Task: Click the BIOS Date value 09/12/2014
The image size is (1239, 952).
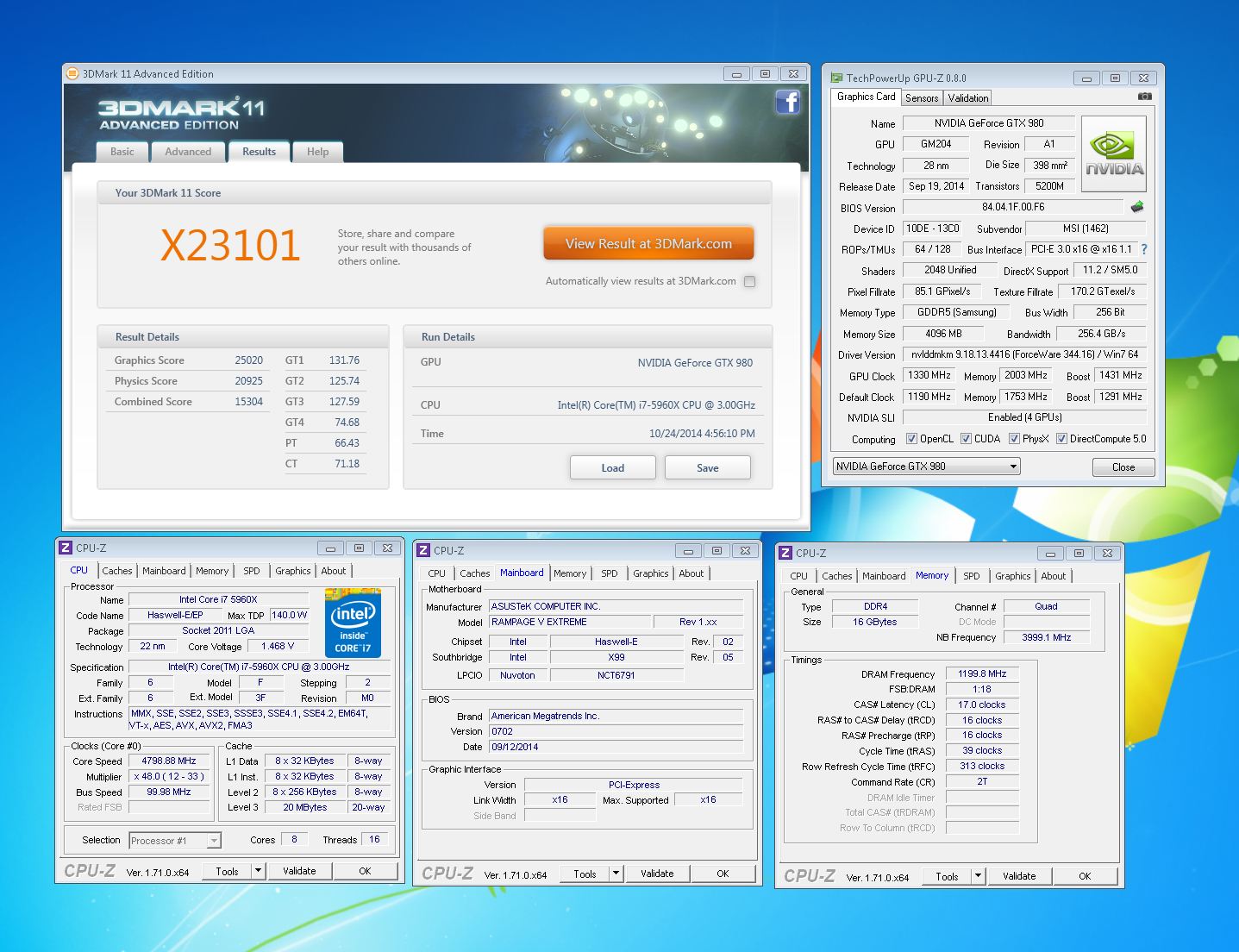Action: pyautogui.click(x=616, y=747)
